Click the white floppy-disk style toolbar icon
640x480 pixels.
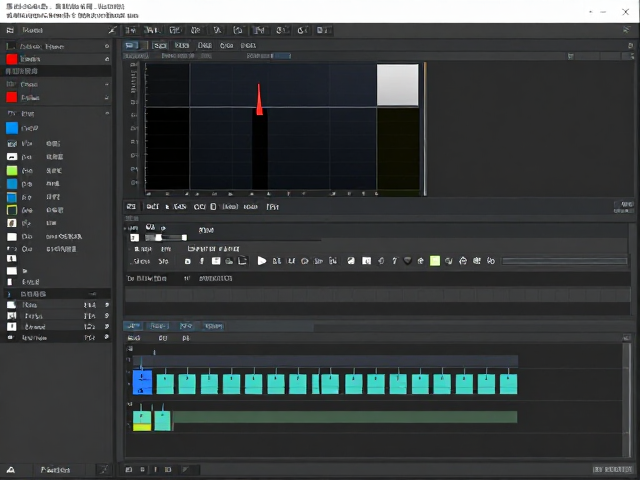click(x=216, y=261)
